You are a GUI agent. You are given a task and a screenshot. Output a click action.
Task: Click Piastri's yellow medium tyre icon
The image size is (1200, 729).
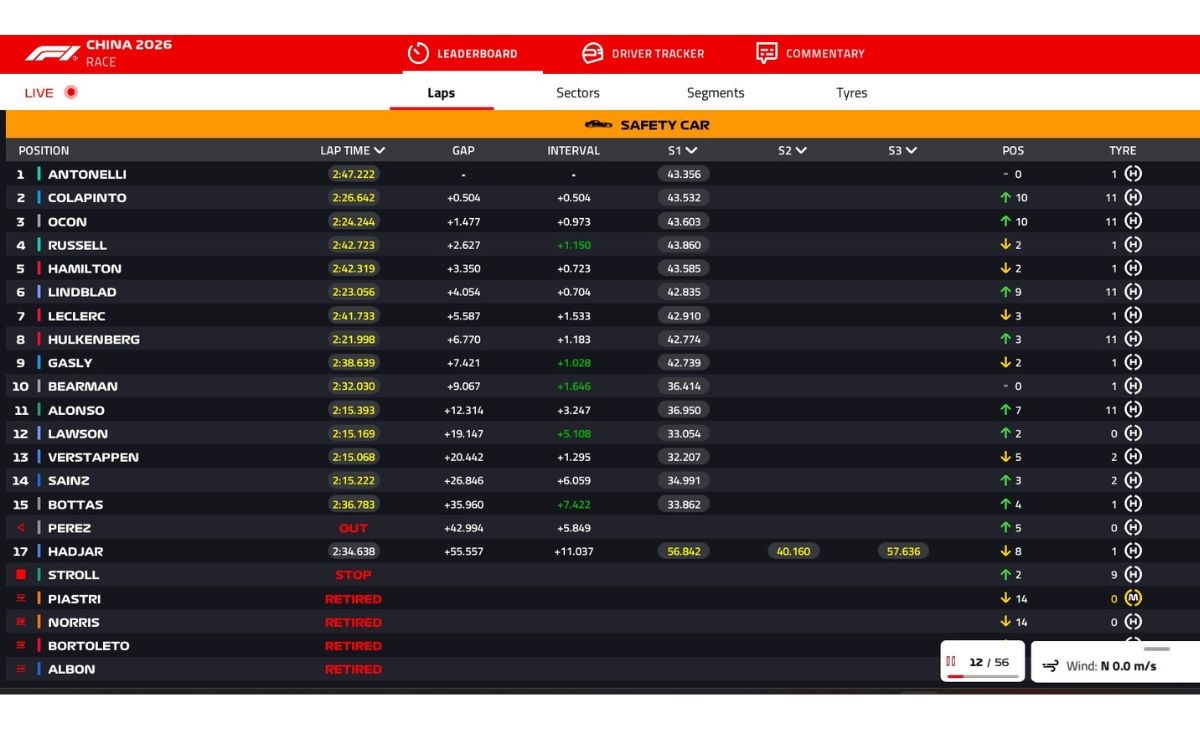(1133, 599)
